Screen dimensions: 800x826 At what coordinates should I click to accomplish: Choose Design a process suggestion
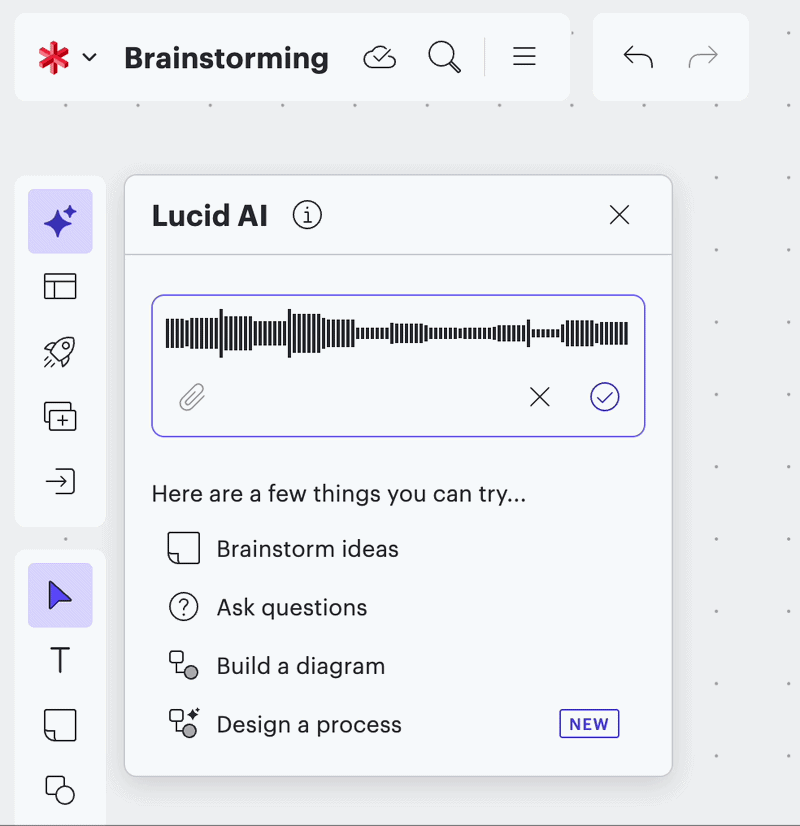(398, 724)
